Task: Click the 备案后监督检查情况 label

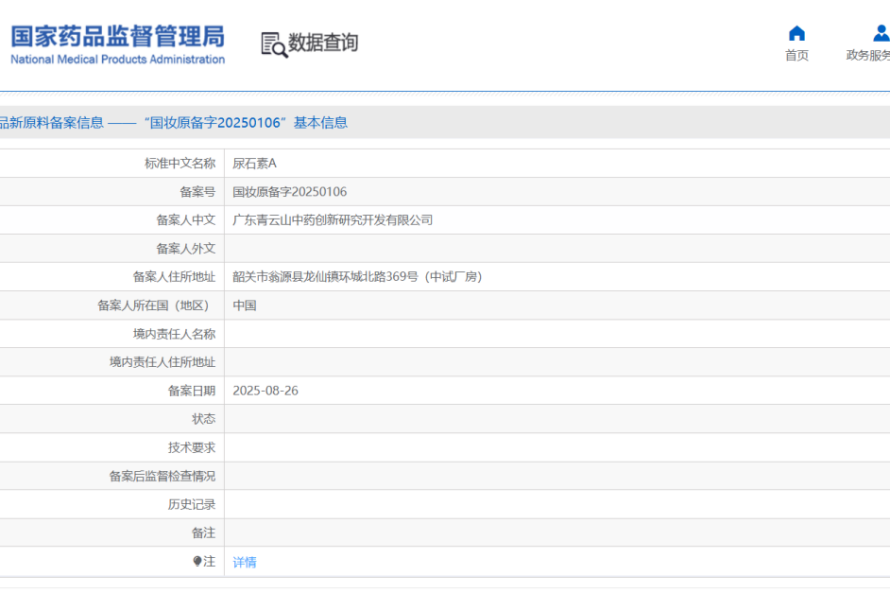Action: coord(163,476)
